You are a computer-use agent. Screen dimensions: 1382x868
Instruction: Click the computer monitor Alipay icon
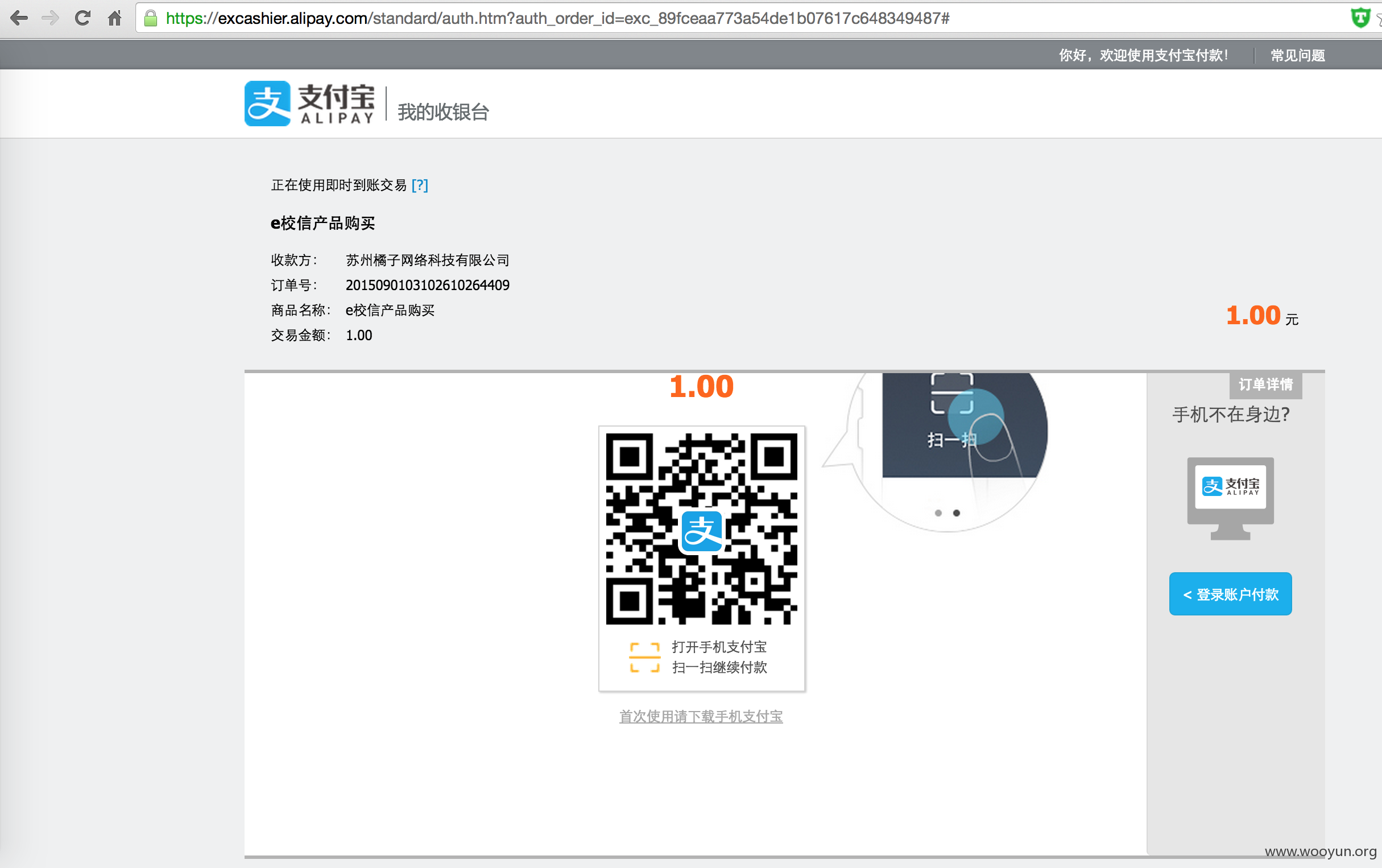click(x=1231, y=498)
